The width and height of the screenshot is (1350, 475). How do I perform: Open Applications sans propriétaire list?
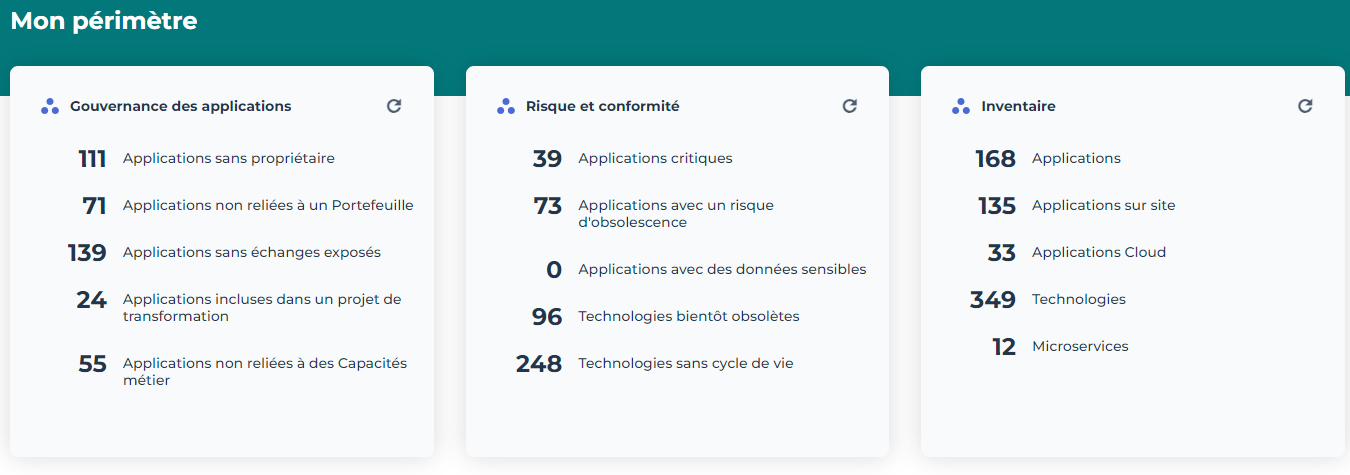pyautogui.click(x=228, y=158)
